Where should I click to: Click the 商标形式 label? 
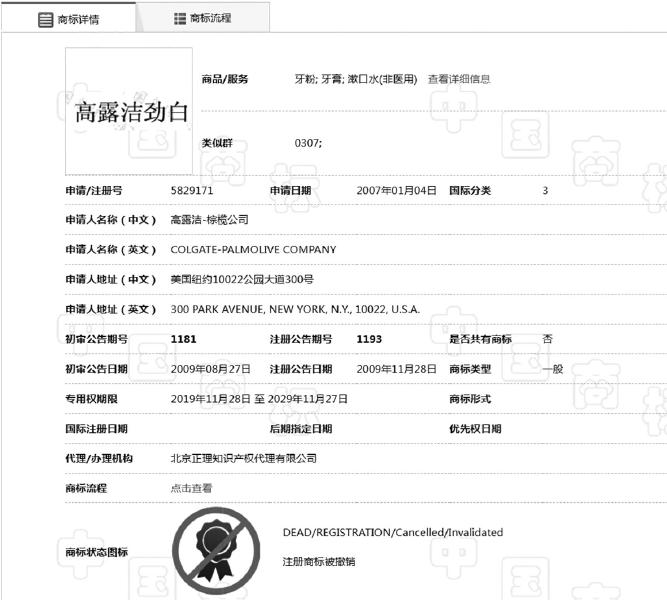coord(470,399)
